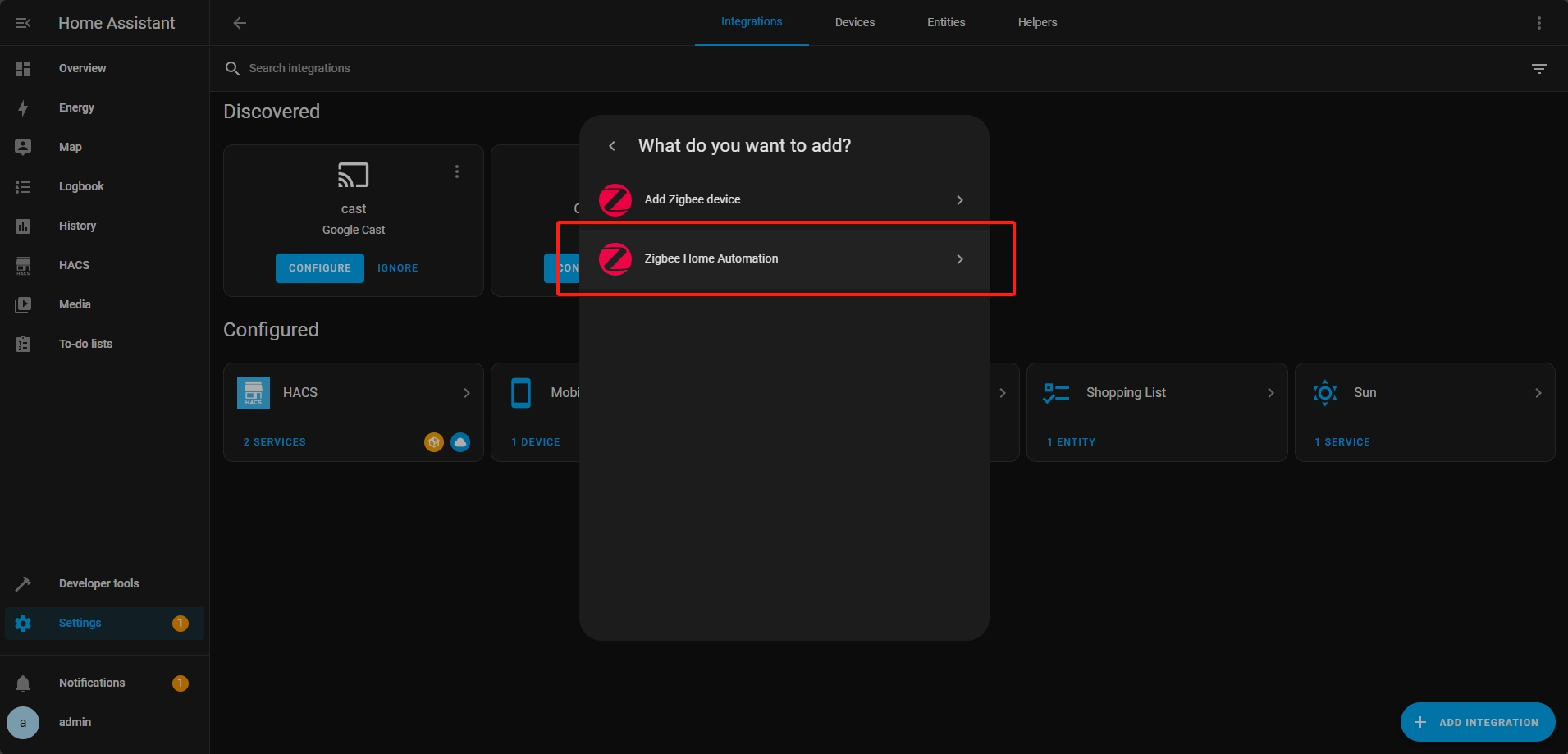Click the filter icon beside the search bar

[x=1538, y=69]
